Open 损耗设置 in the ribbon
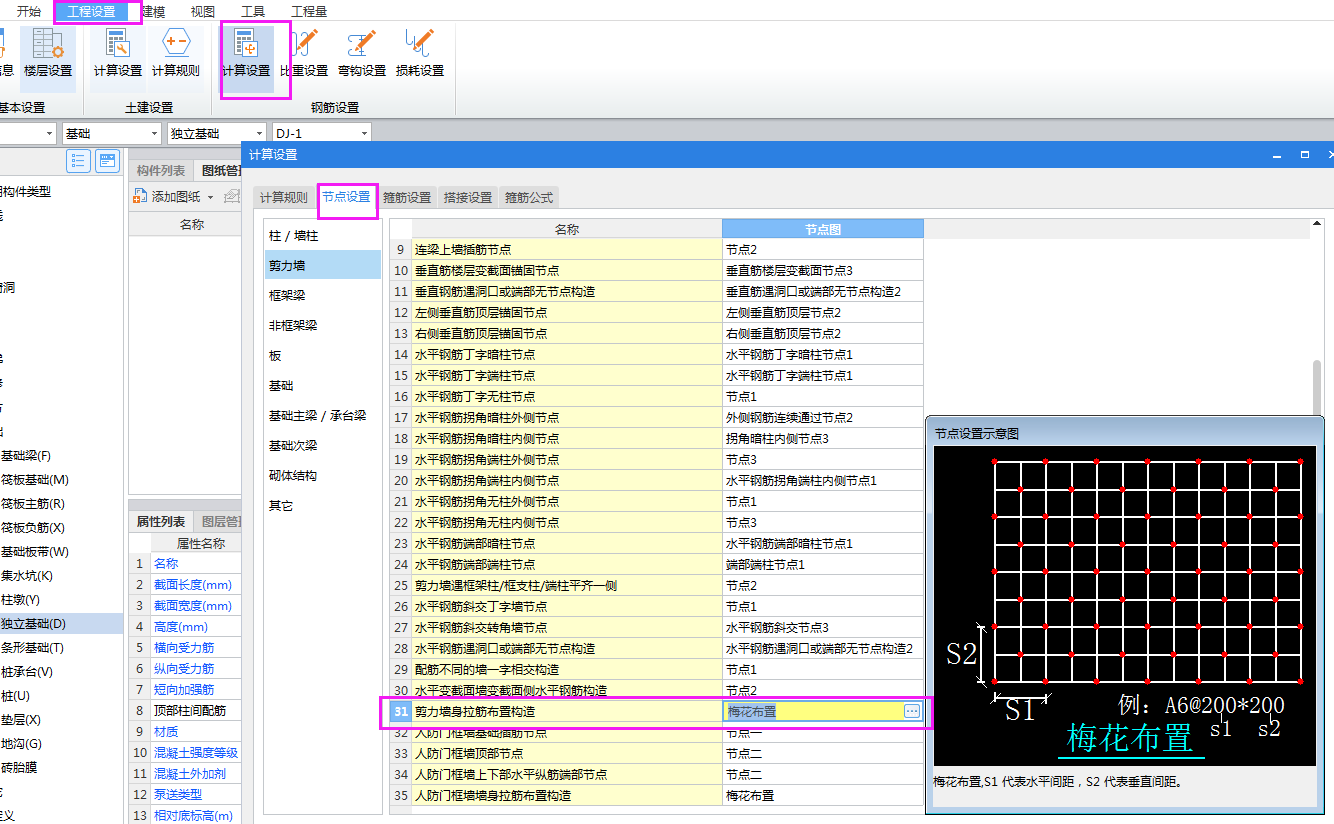The width and height of the screenshot is (1334, 824). click(x=420, y=53)
